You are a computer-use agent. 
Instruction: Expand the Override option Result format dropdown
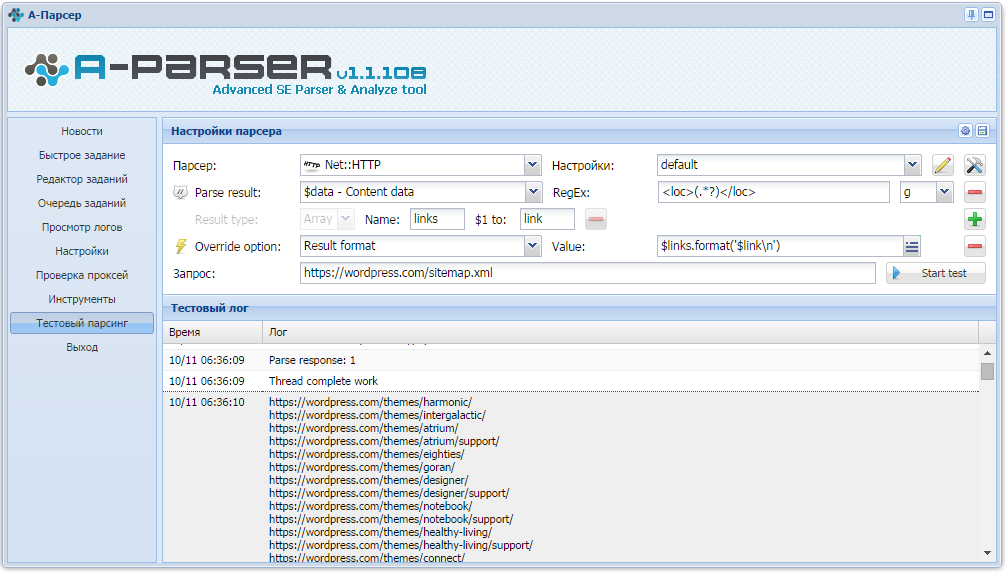click(x=533, y=246)
